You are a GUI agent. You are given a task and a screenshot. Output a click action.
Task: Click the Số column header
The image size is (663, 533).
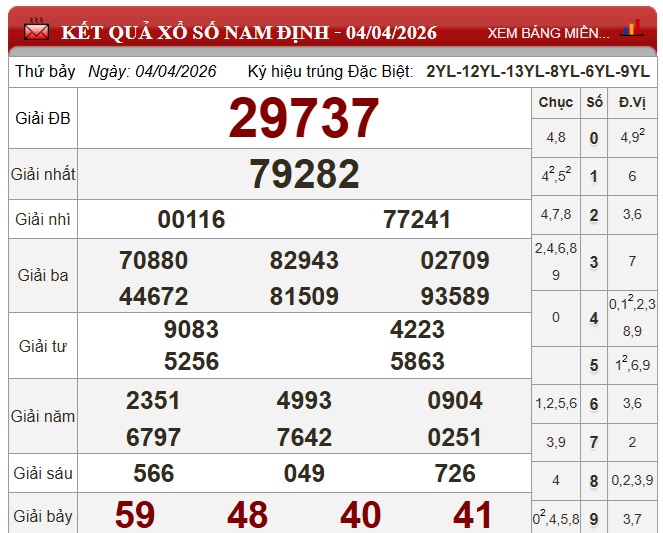pyautogui.click(x=594, y=103)
